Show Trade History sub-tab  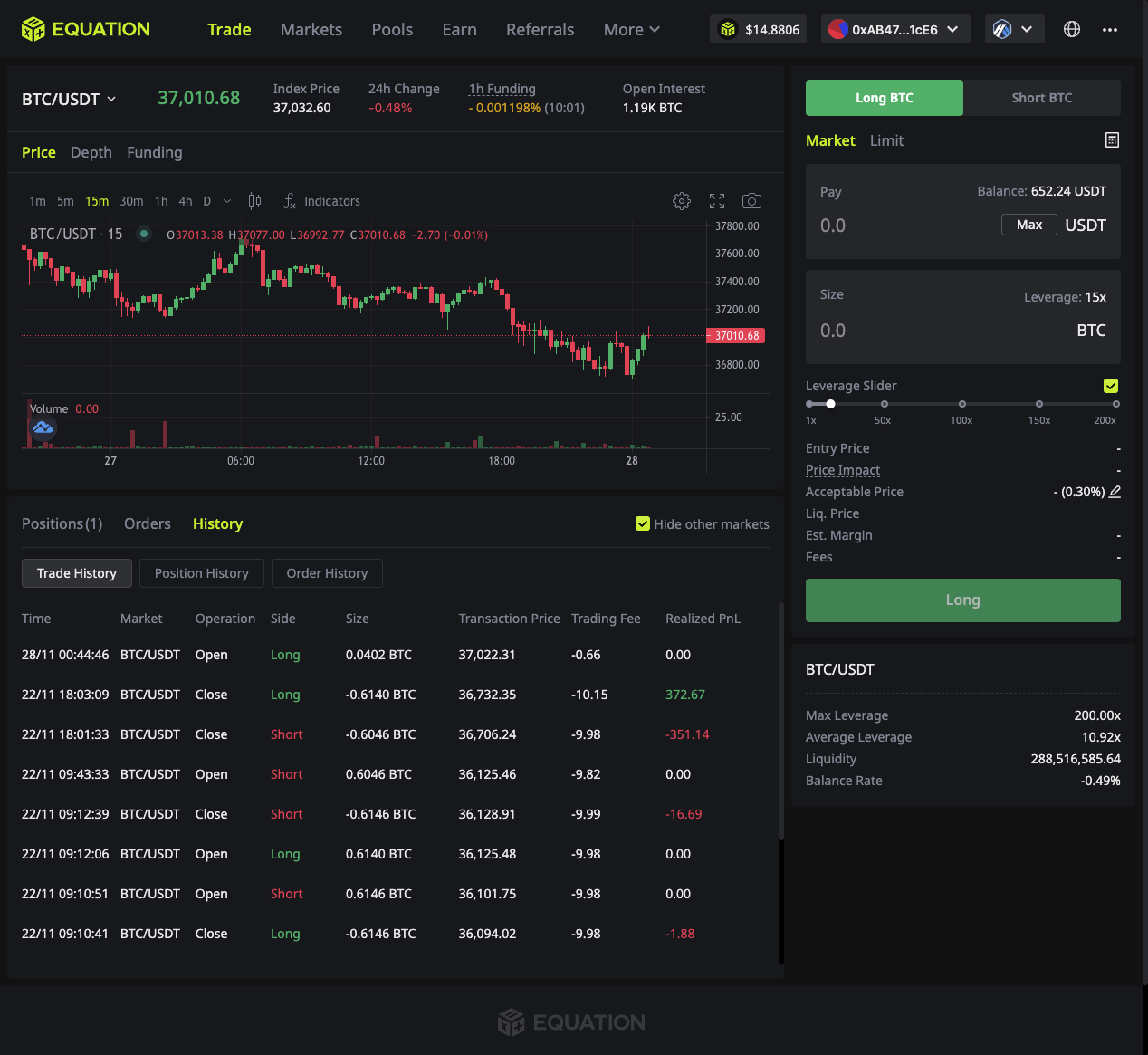pos(77,573)
